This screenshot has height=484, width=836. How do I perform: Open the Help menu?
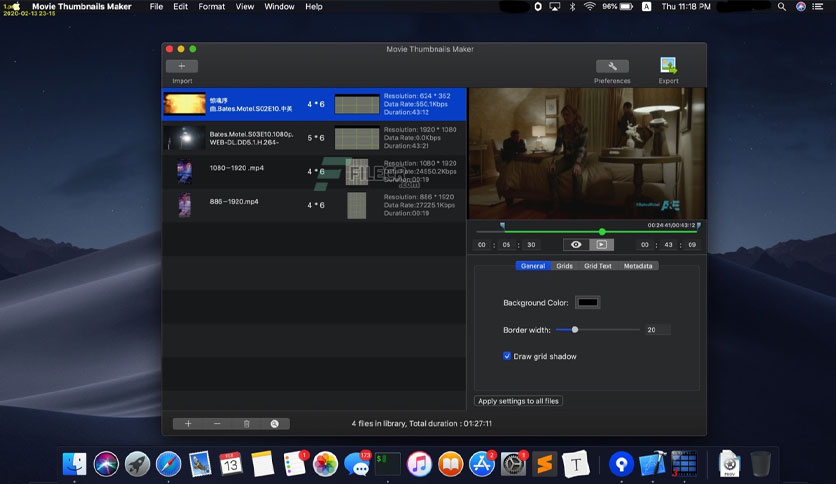[314, 6]
